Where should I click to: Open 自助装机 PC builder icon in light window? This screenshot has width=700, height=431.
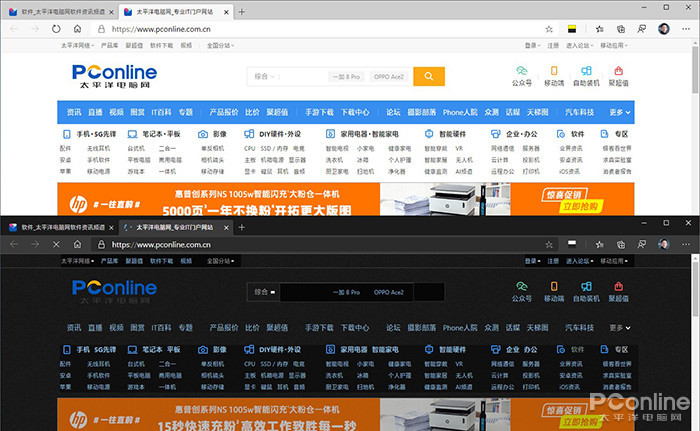coord(586,75)
